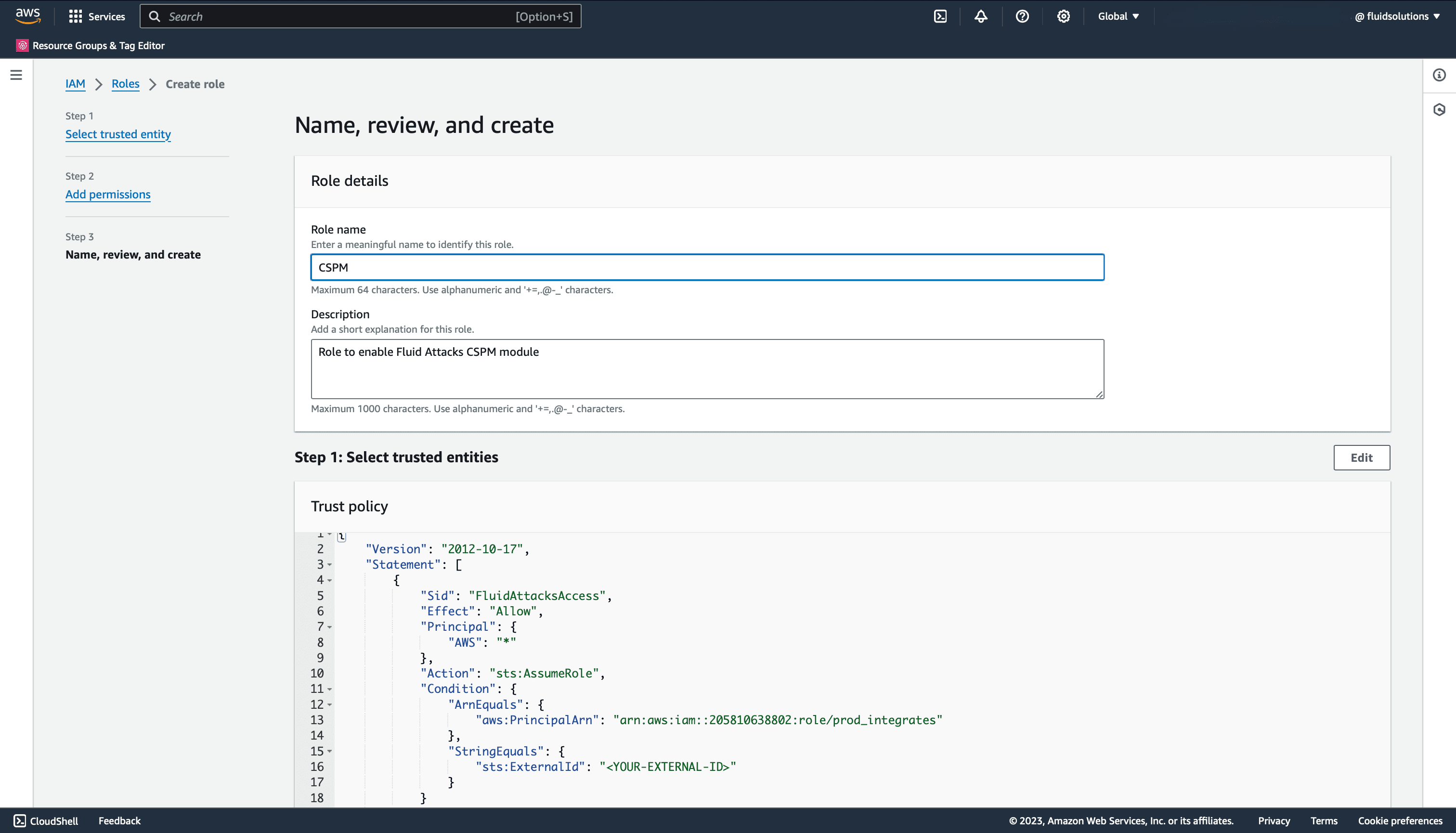Image resolution: width=1456 pixels, height=833 pixels.
Task: Open the Terms link
Action: (x=1324, y=820)
